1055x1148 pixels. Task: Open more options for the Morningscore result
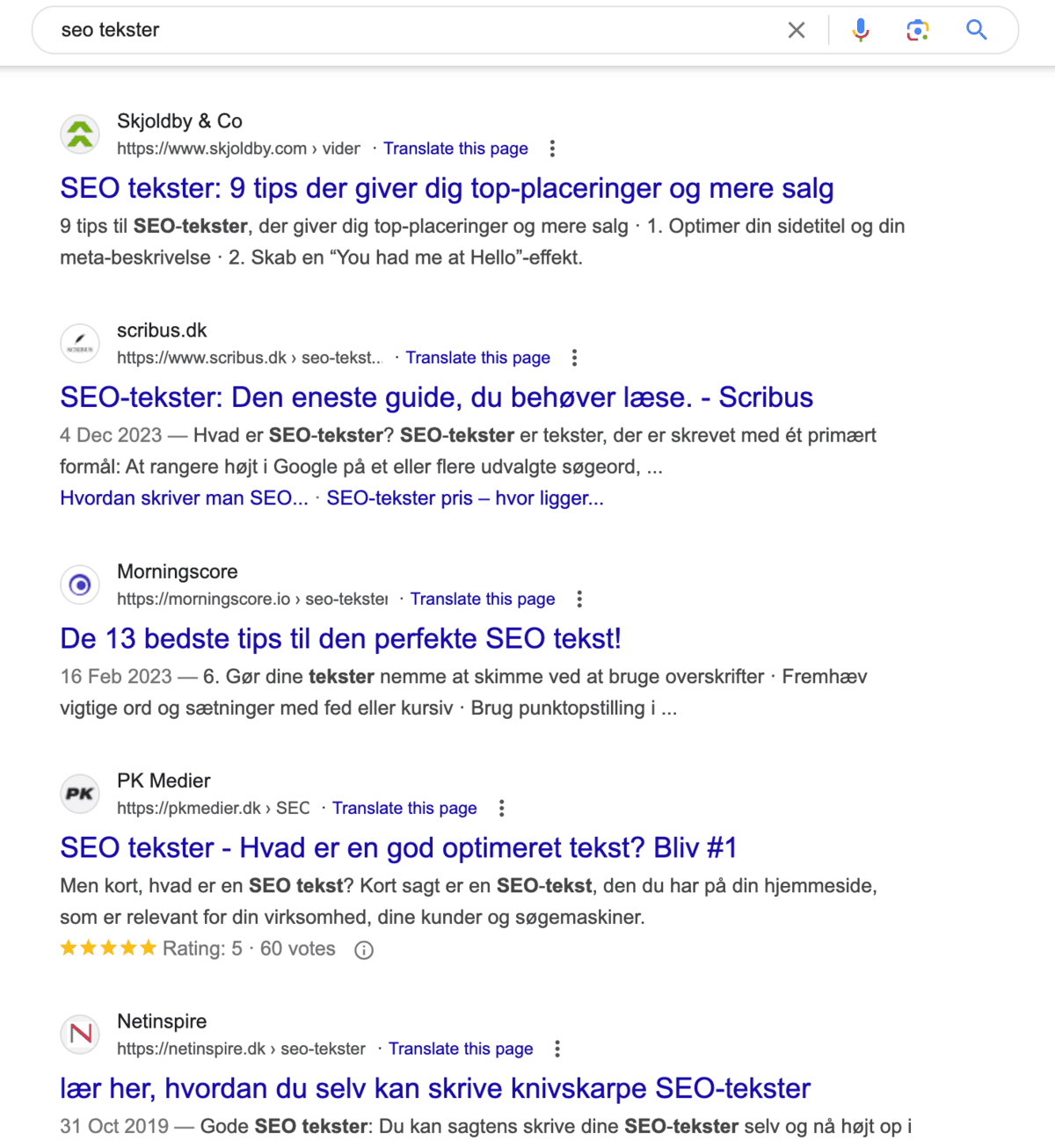(x=579, y=599)
